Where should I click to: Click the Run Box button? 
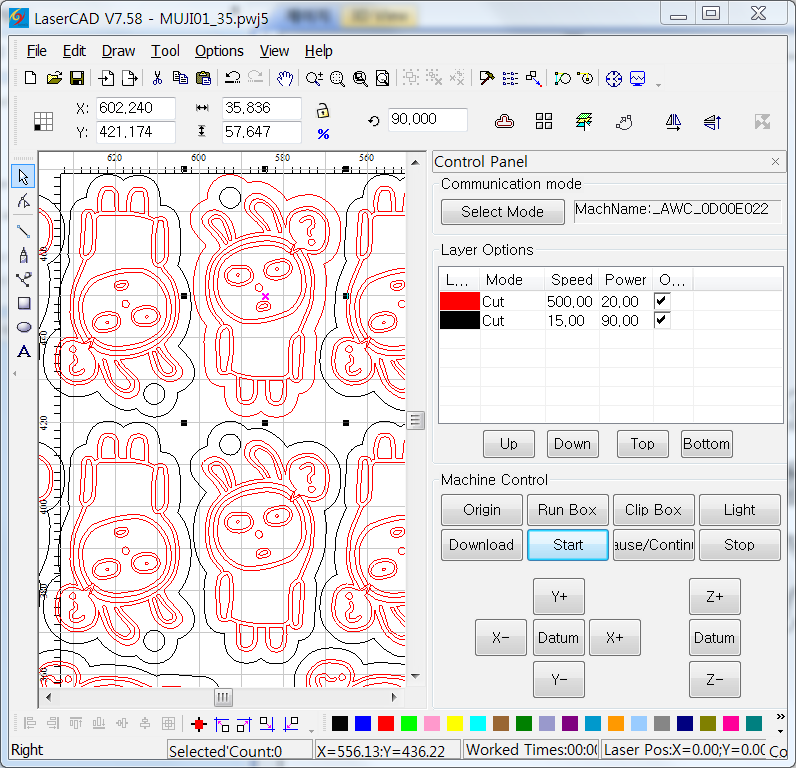pos(568,510)
